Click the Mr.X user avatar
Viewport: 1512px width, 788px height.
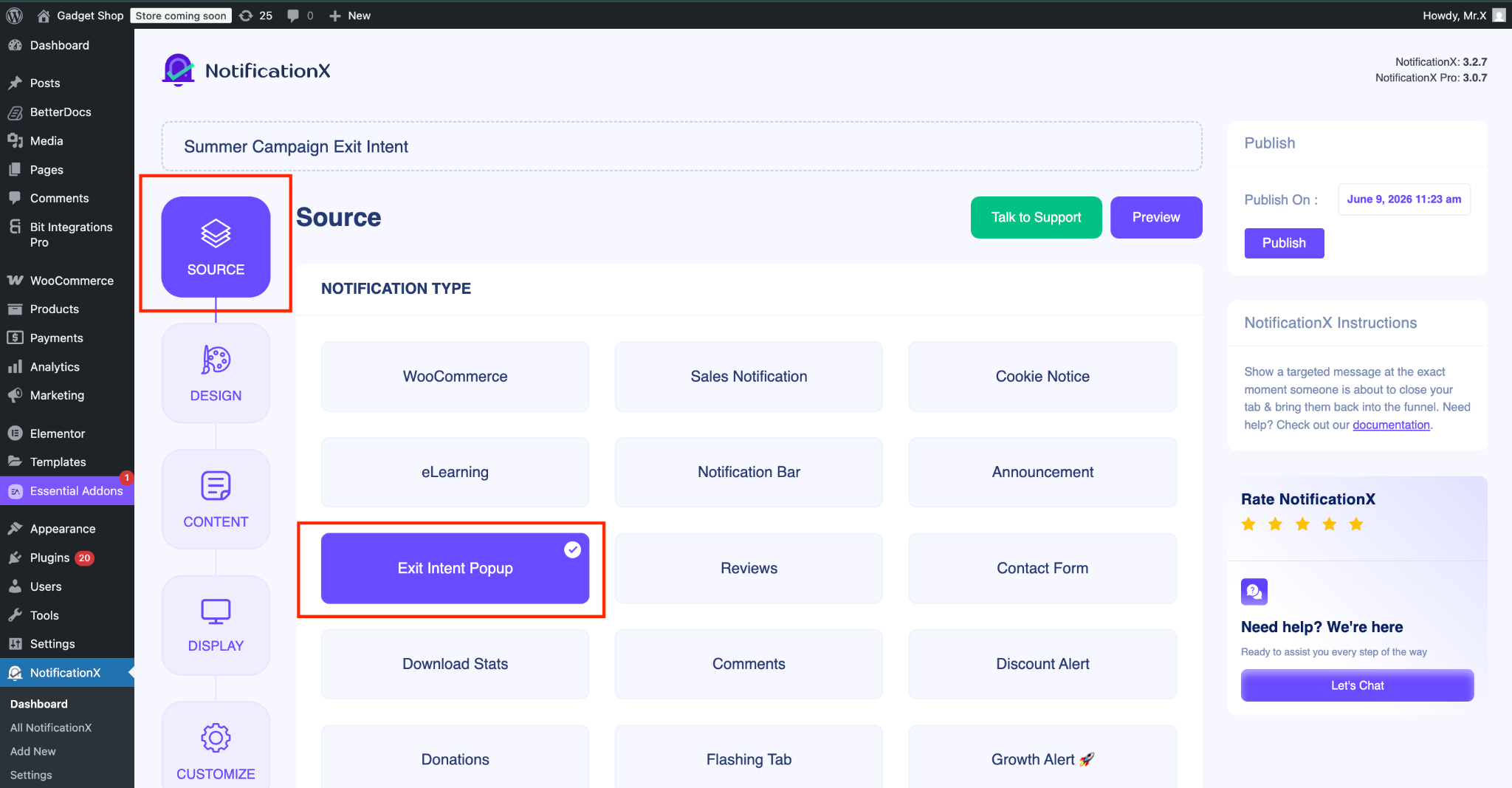coord(1499,16)
